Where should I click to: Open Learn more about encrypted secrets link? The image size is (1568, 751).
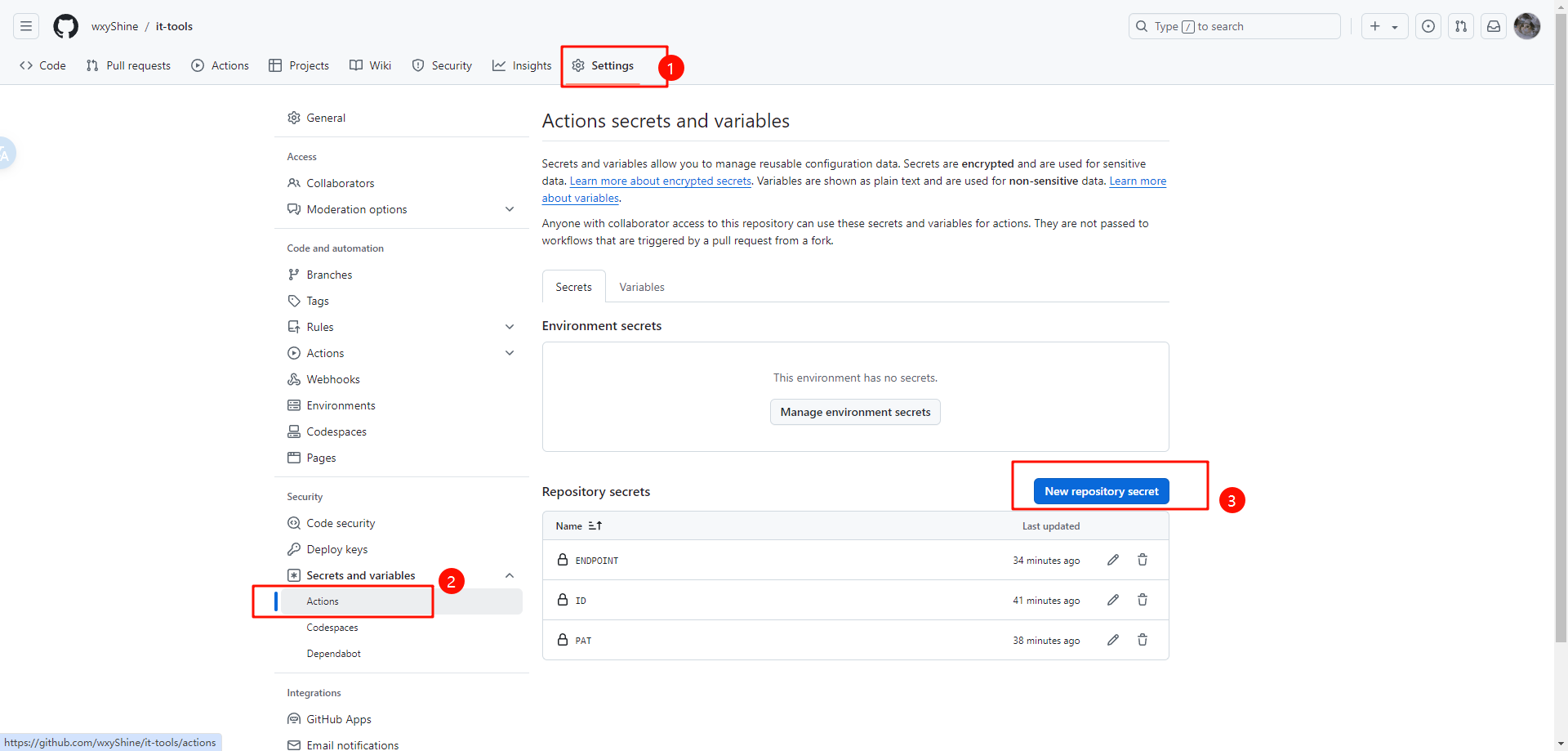(660, 181)
